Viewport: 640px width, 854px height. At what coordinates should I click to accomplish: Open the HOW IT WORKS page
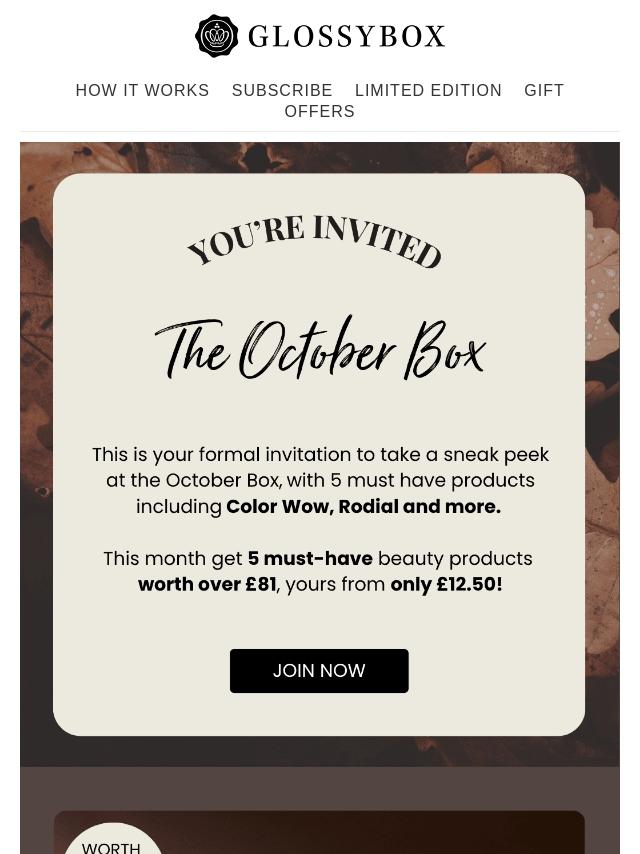142,91
